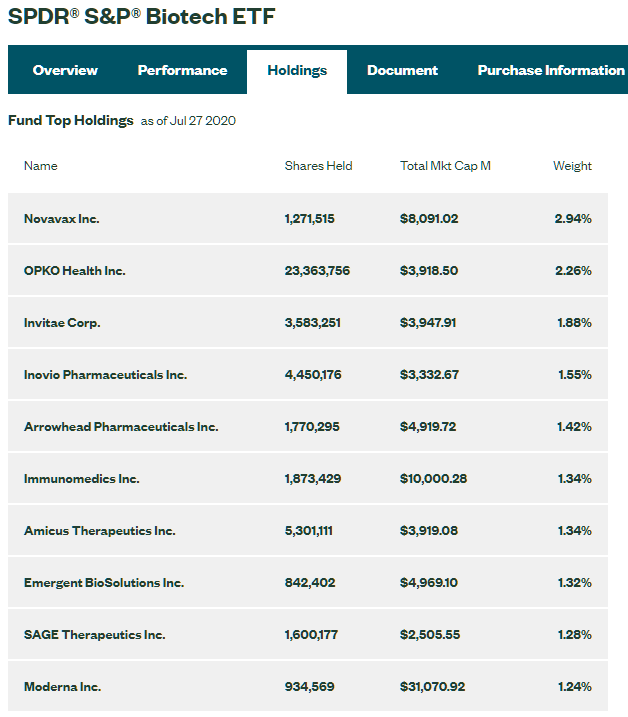The height and width of the screenshot is (717, 628).
Task: Click Moderna market cap $31,070.92
Action: tap(432, 687)
